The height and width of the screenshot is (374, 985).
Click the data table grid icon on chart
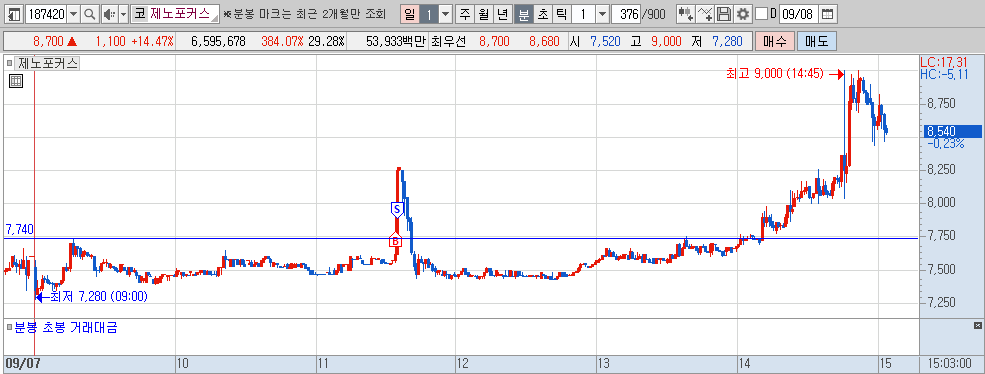[16, 80]
